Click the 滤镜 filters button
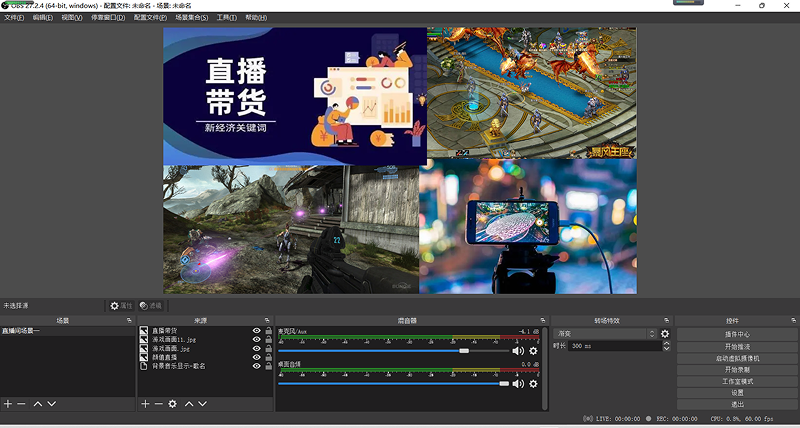This screenshot has height=428, width=800. tap(151, 306)
